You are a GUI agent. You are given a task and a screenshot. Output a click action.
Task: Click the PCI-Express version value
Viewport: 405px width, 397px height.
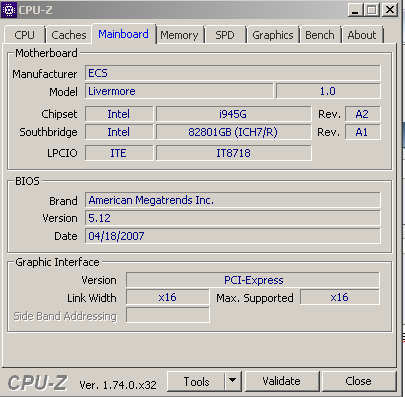click(x=253, y=280)
